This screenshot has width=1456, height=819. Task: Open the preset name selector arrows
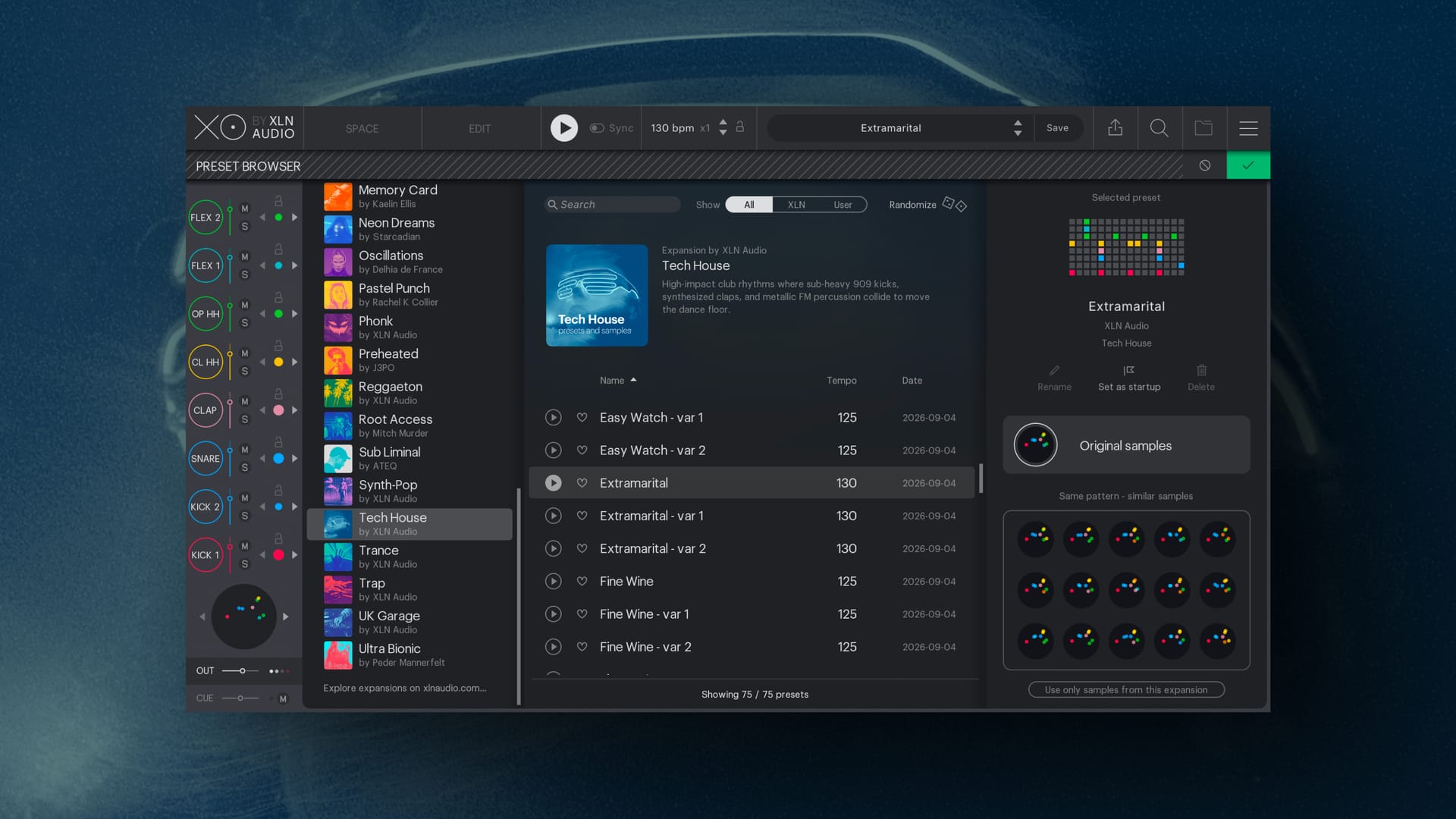point(1018,128)
